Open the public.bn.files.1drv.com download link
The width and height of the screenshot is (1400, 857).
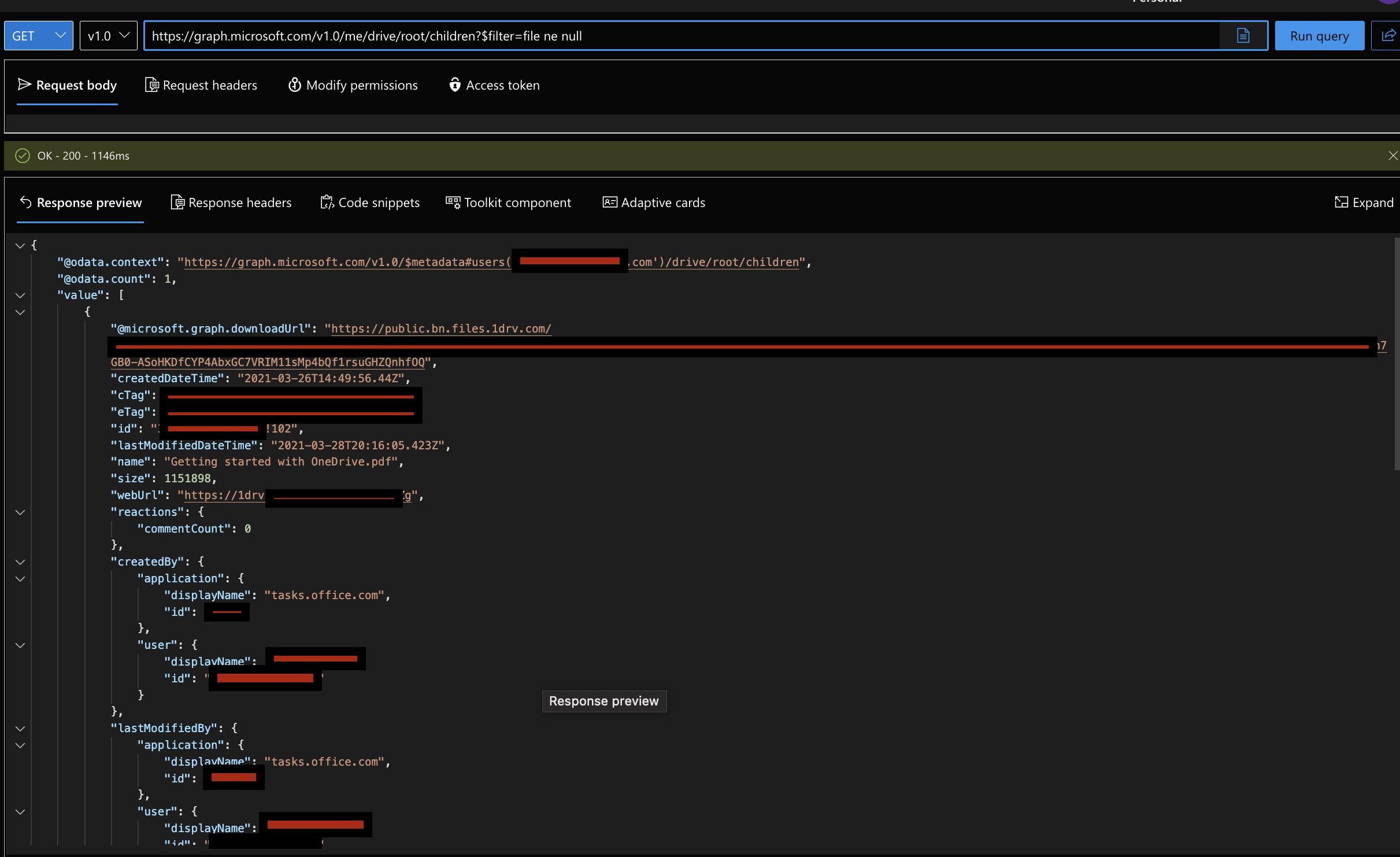(x=440, y=328)
